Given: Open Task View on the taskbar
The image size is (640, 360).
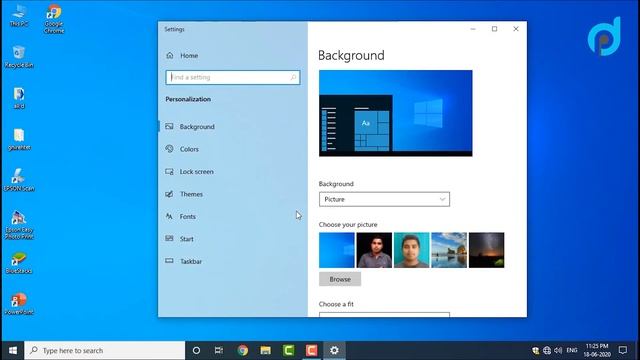Looking at the screenshot, I should [219, 350].
